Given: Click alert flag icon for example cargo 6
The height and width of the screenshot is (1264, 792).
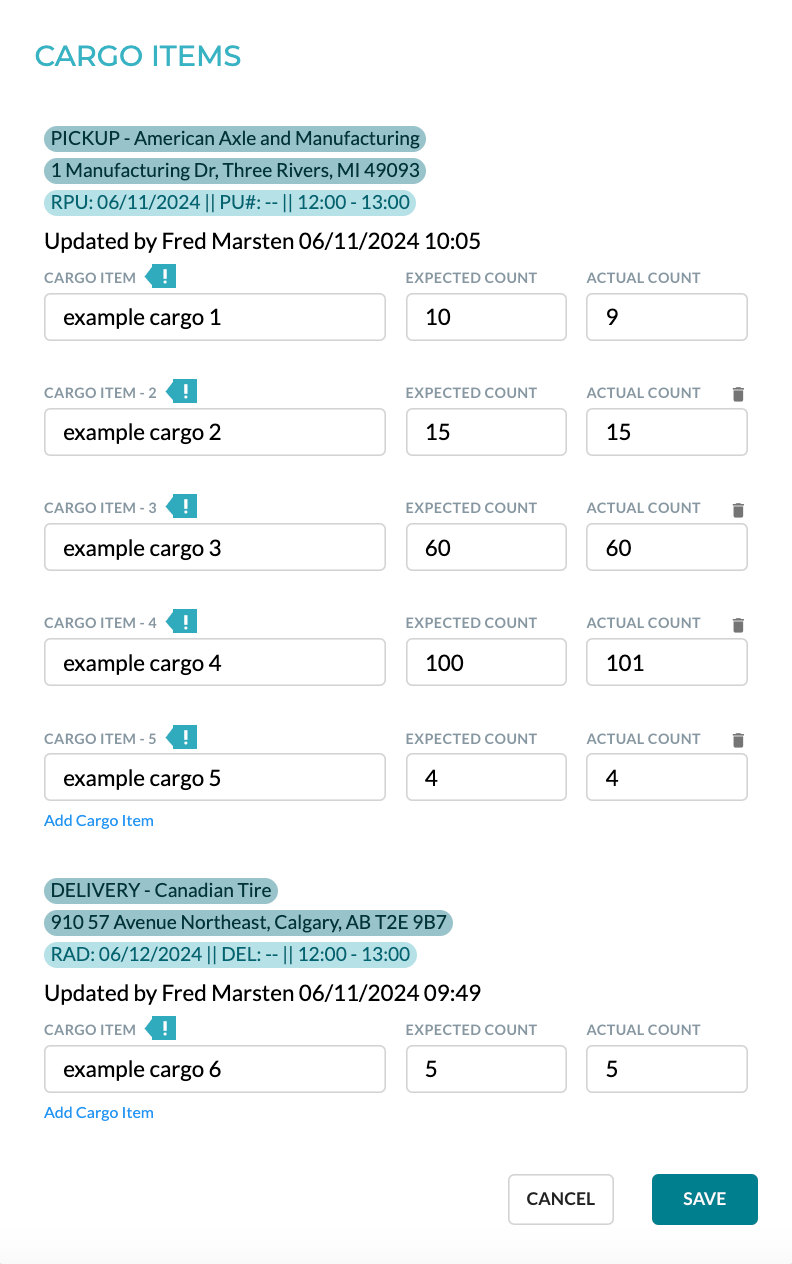Looking at the screenshot, I should pyautogui.click(x=161, y=1028).
